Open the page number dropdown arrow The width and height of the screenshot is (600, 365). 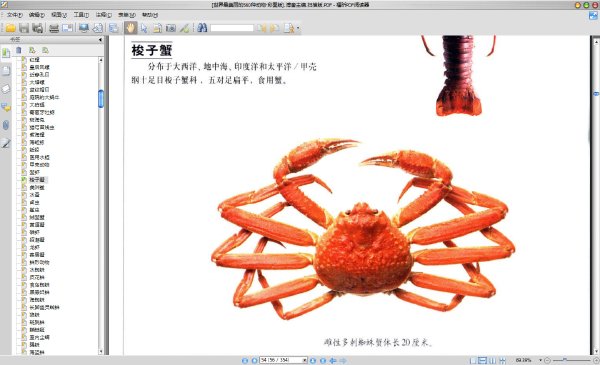305,360
